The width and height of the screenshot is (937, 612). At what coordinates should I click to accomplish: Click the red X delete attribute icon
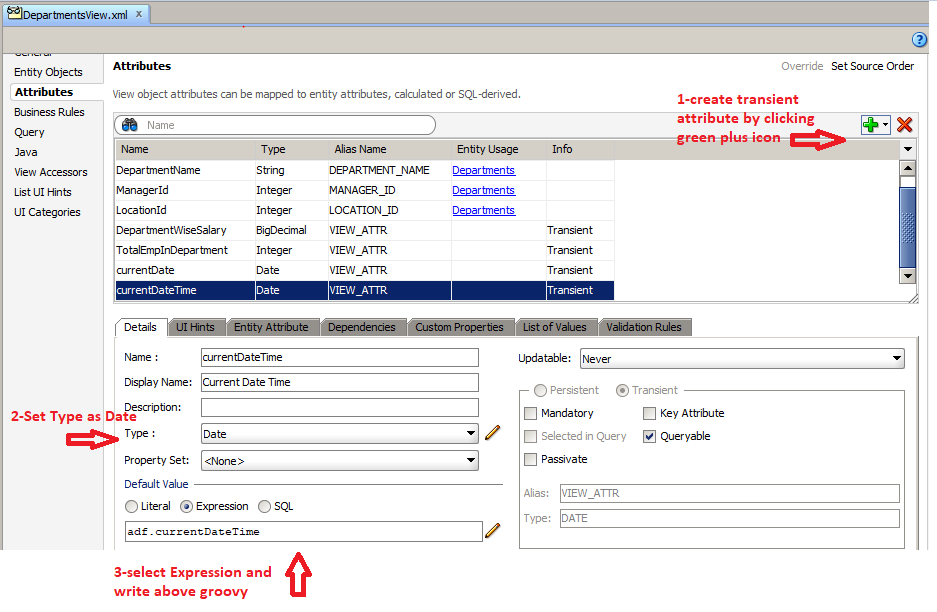tap(905, 124)
